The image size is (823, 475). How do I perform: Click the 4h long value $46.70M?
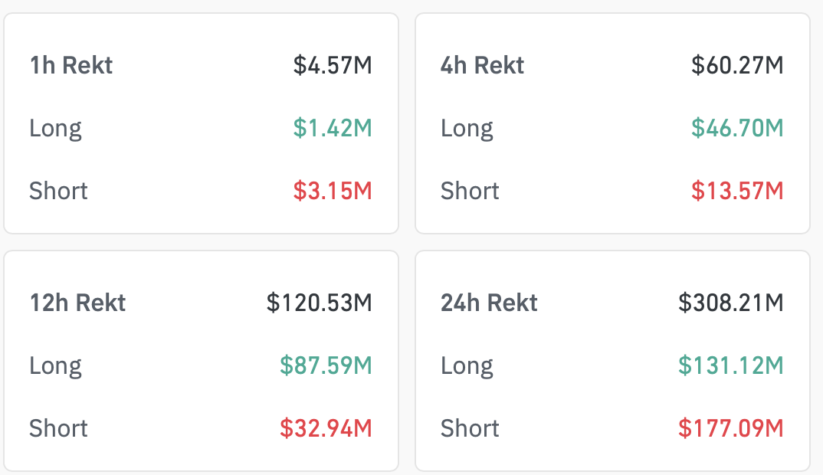(737, 128)
